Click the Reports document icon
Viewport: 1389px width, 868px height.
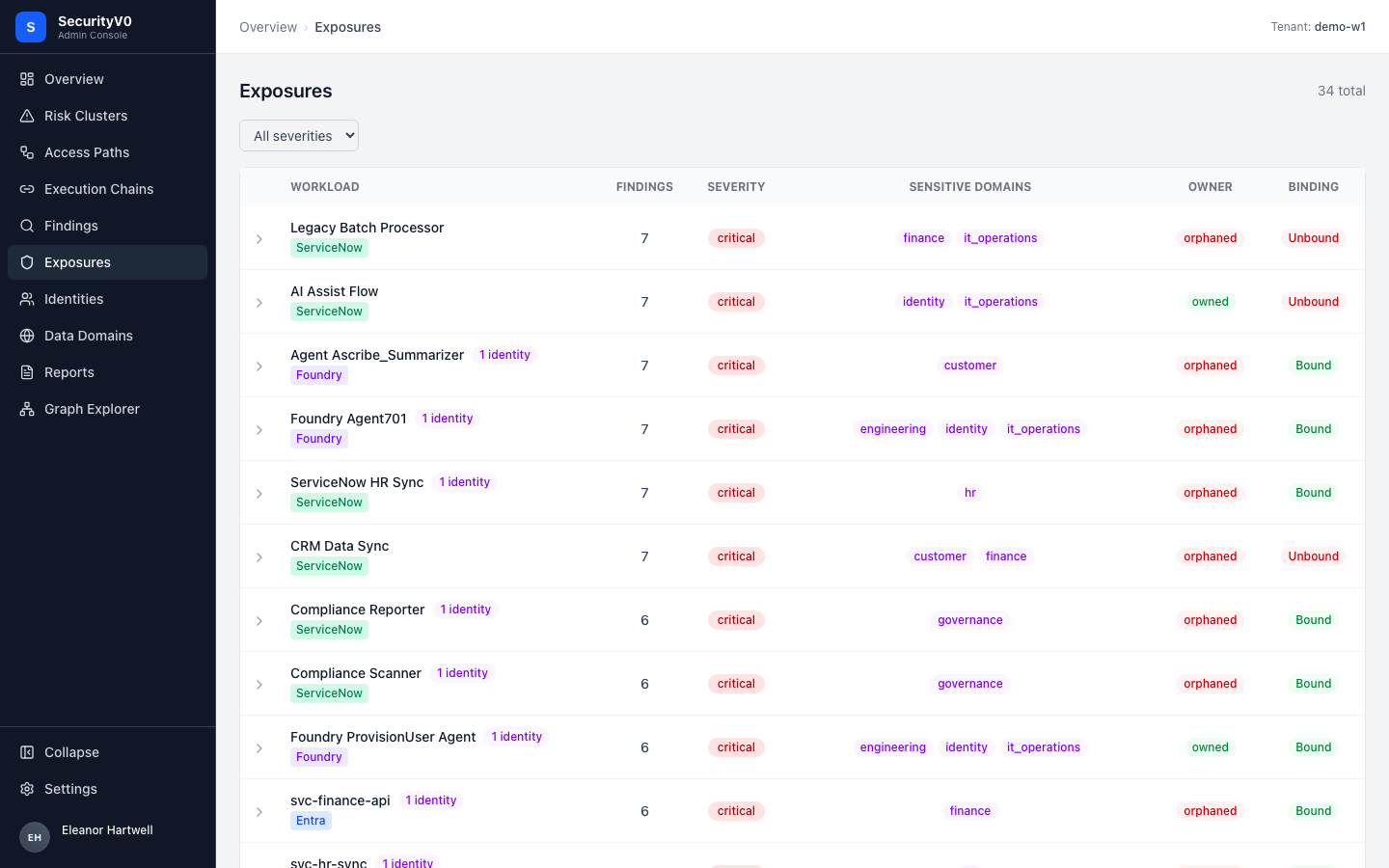(x=27, y=372)
